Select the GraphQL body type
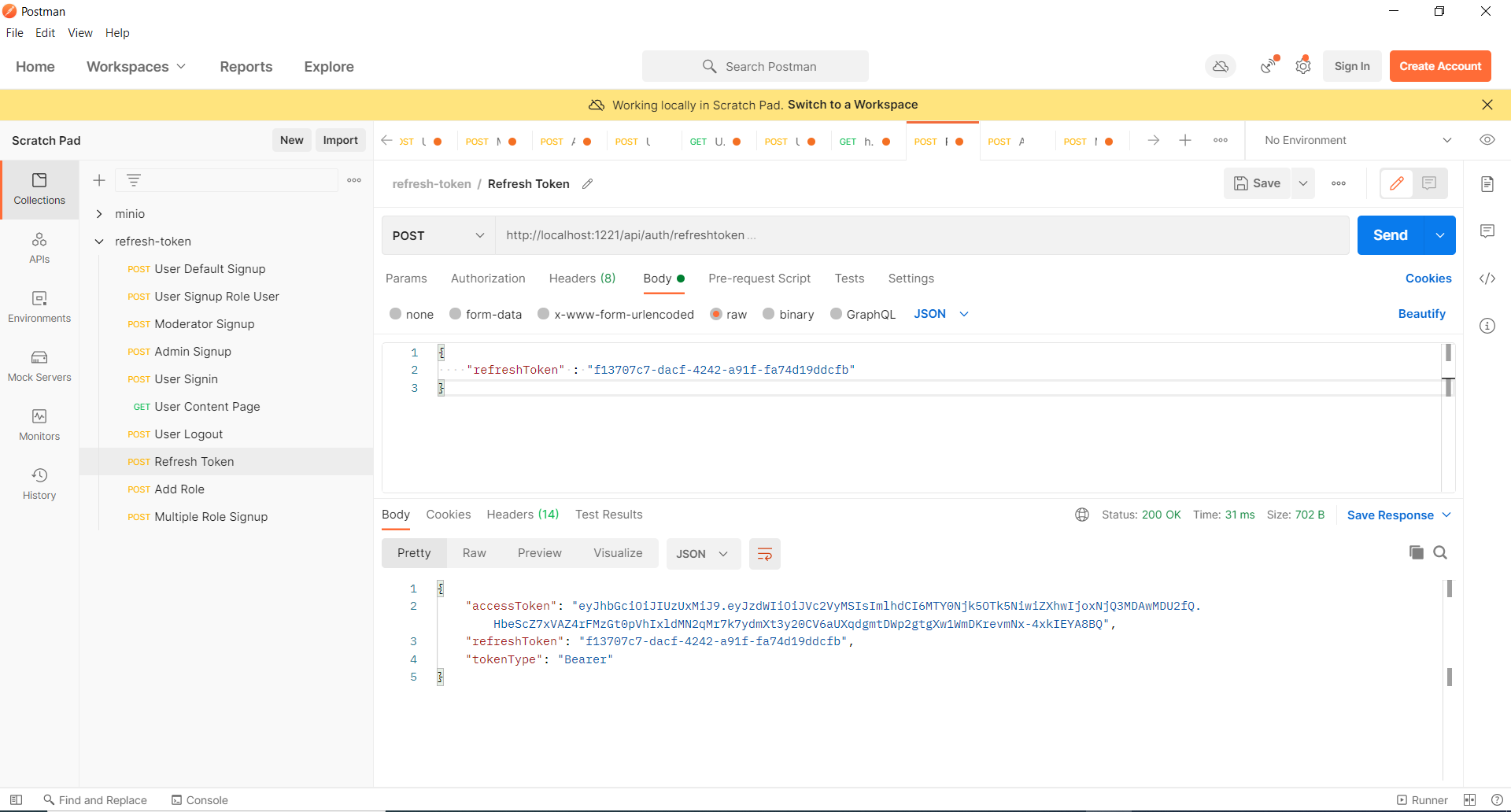 coord(836,314)
